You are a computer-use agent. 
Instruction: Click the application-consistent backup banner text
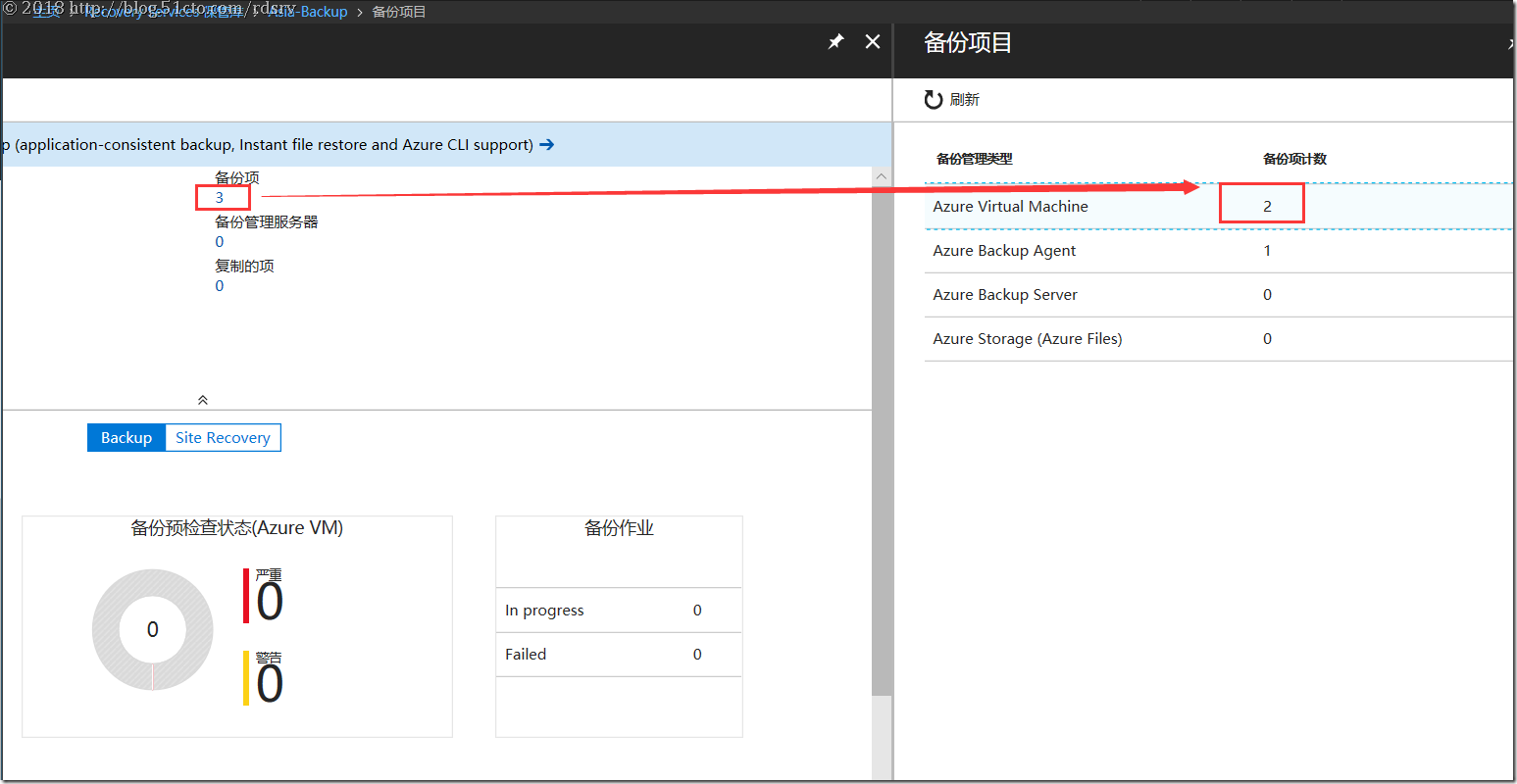click(268, 144)
